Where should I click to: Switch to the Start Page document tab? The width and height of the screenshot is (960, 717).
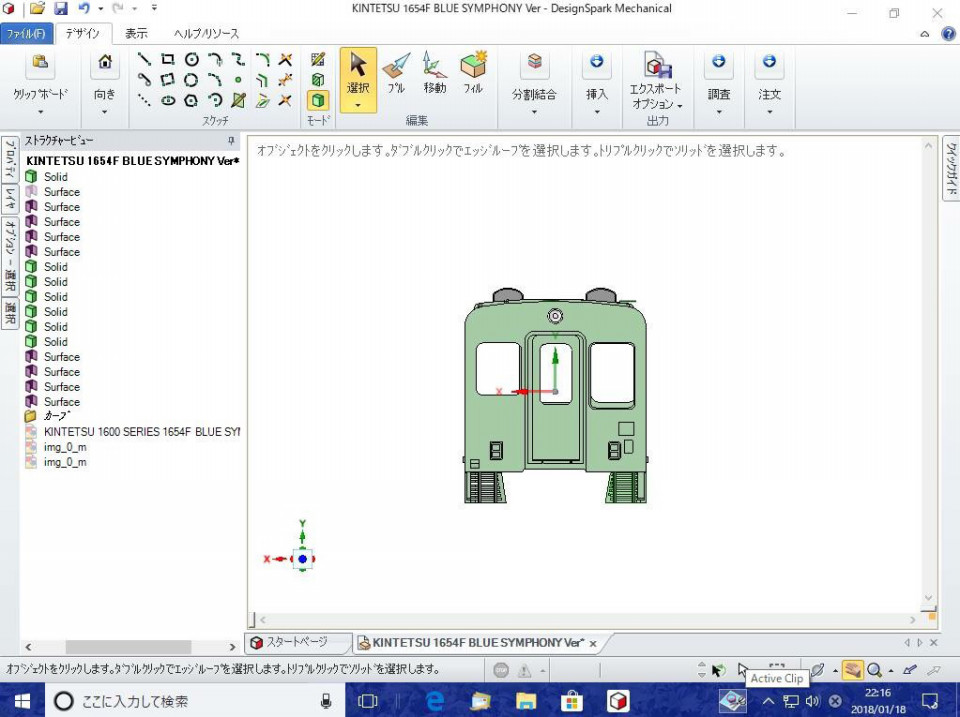tap(299, 642)
